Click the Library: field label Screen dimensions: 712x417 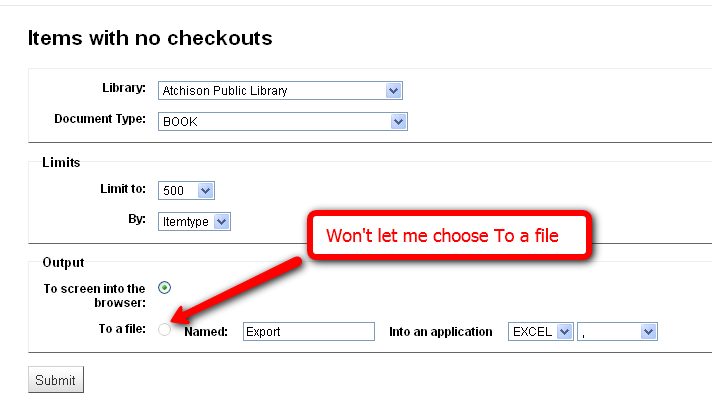(124, 89)
